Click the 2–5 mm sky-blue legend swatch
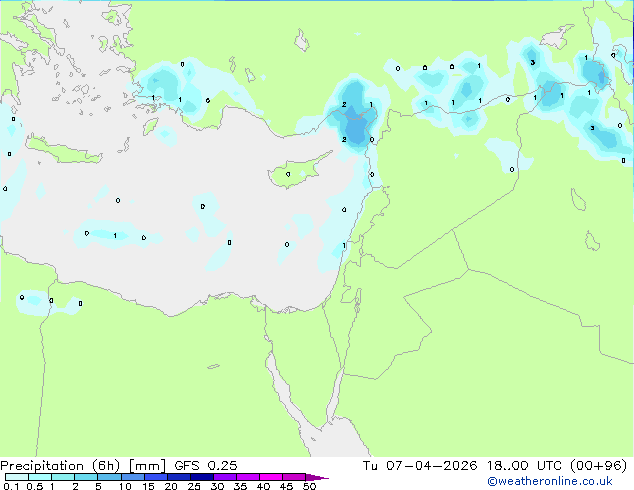Viewport: 634px width, 490px height. point(86,477)
